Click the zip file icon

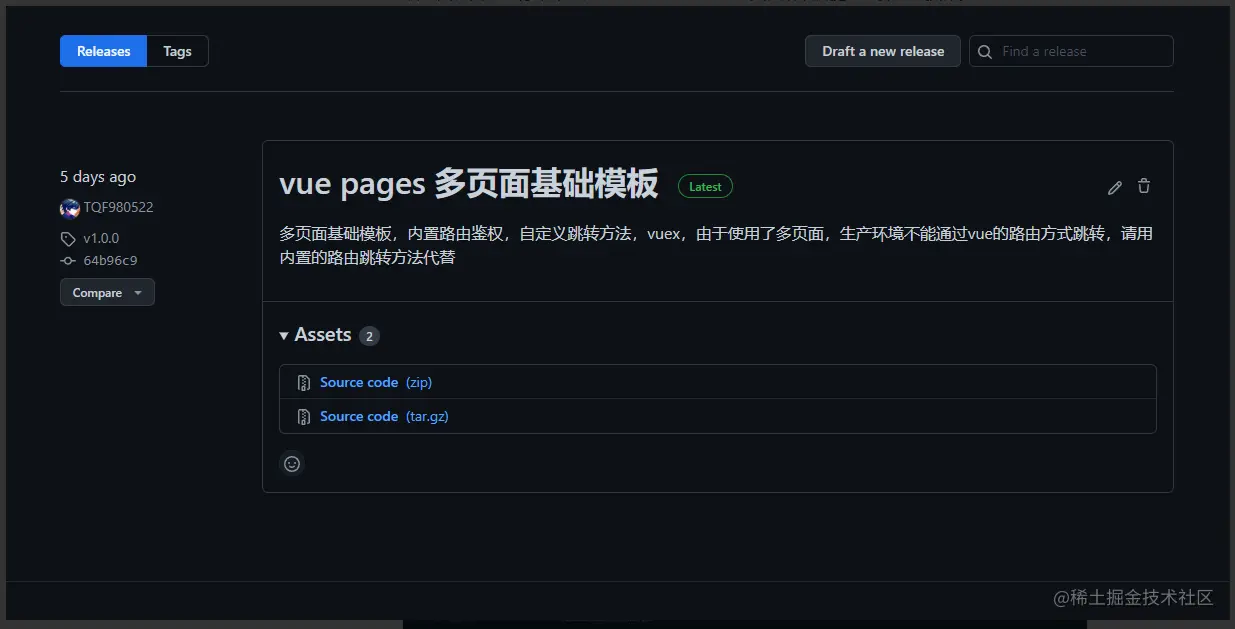[304, 383]
